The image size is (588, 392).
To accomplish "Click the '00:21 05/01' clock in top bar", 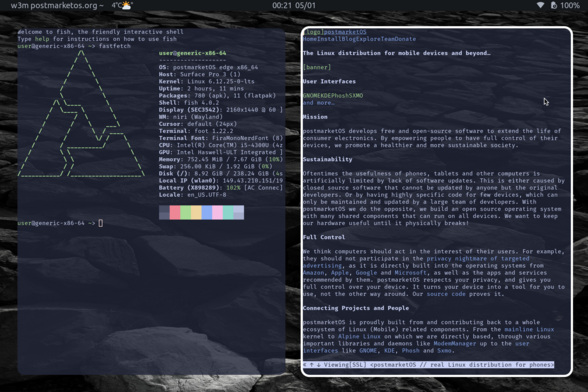I will [294, 5].
